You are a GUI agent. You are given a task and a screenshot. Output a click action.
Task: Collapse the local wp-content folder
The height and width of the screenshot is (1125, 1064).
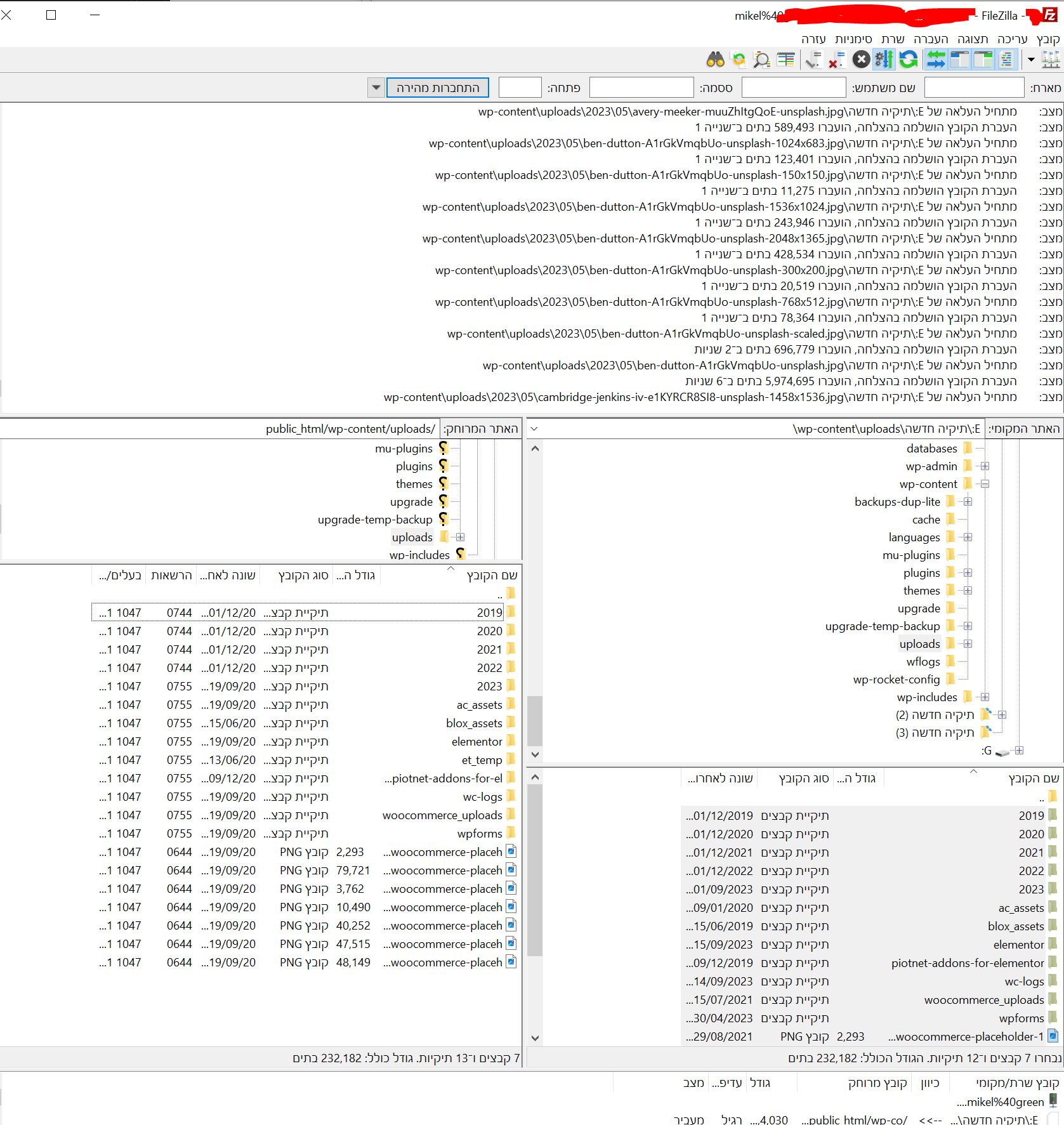pos(985,484)
